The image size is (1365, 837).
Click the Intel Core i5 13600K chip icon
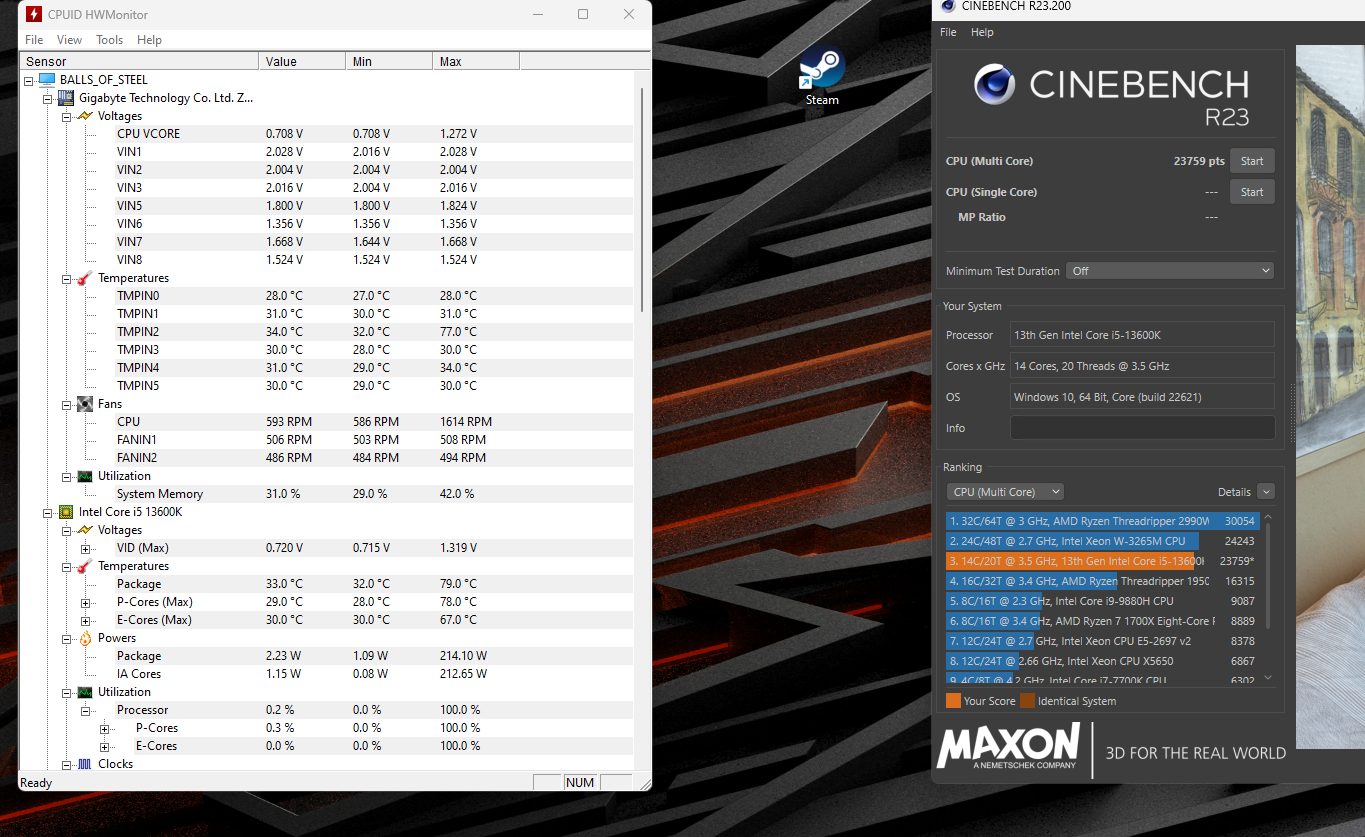tap(66, 512)
